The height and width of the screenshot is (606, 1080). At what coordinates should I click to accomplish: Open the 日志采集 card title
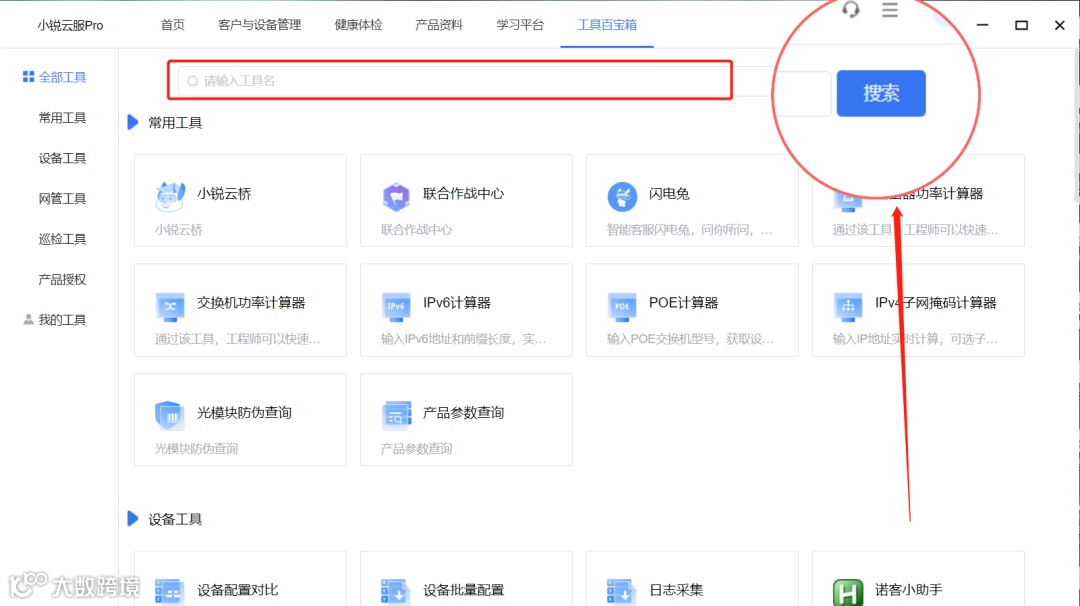[x=676, y=589]
